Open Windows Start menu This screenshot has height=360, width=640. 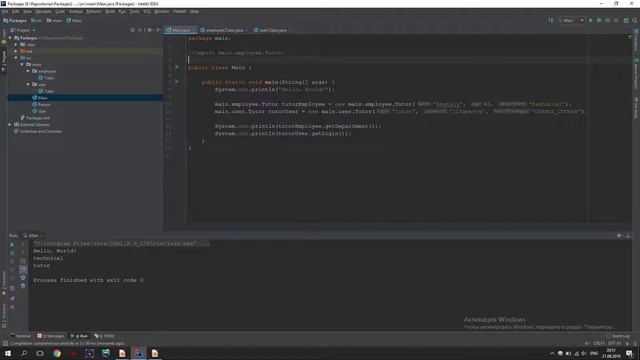click(x=8, y=353)
